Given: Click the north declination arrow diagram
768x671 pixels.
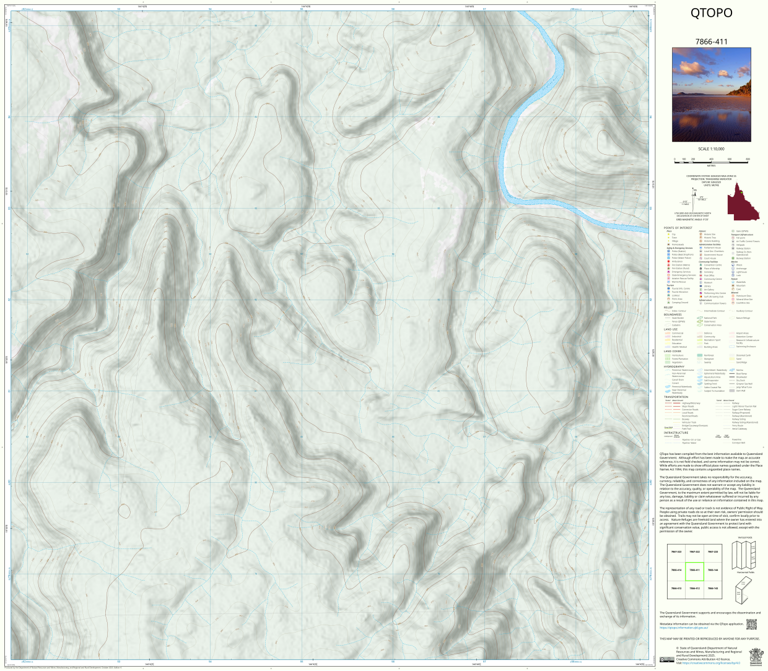Looking at the screenshot, I should [692, 200].
